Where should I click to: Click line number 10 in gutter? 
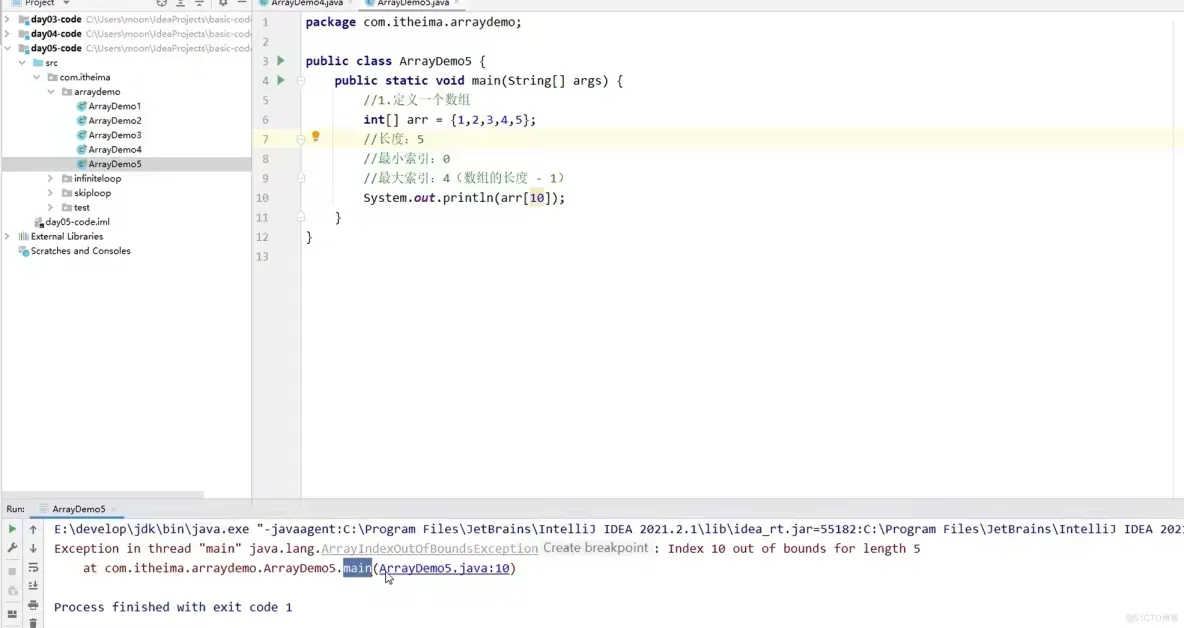(x=262, y=198)
